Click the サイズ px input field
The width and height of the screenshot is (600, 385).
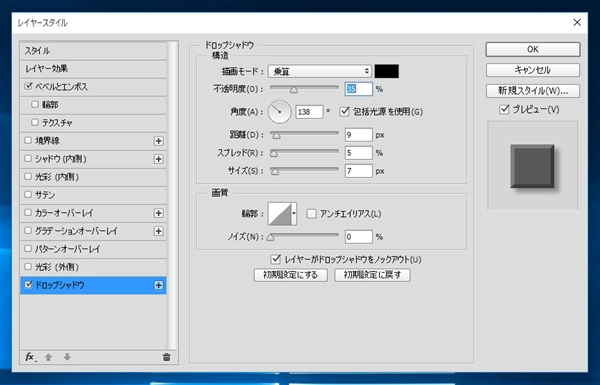(358, 171)
